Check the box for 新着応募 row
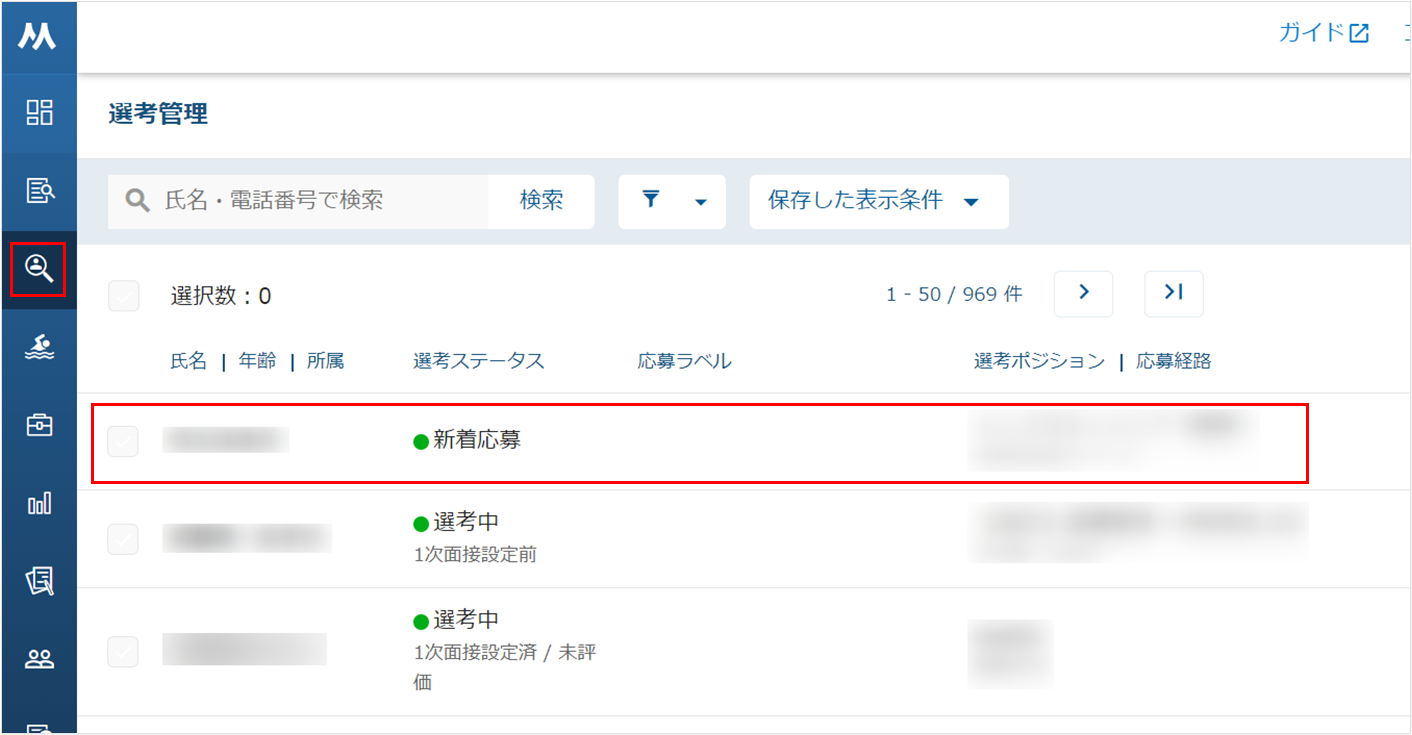This screenshot has height=735, width=1412. [123, 441]
